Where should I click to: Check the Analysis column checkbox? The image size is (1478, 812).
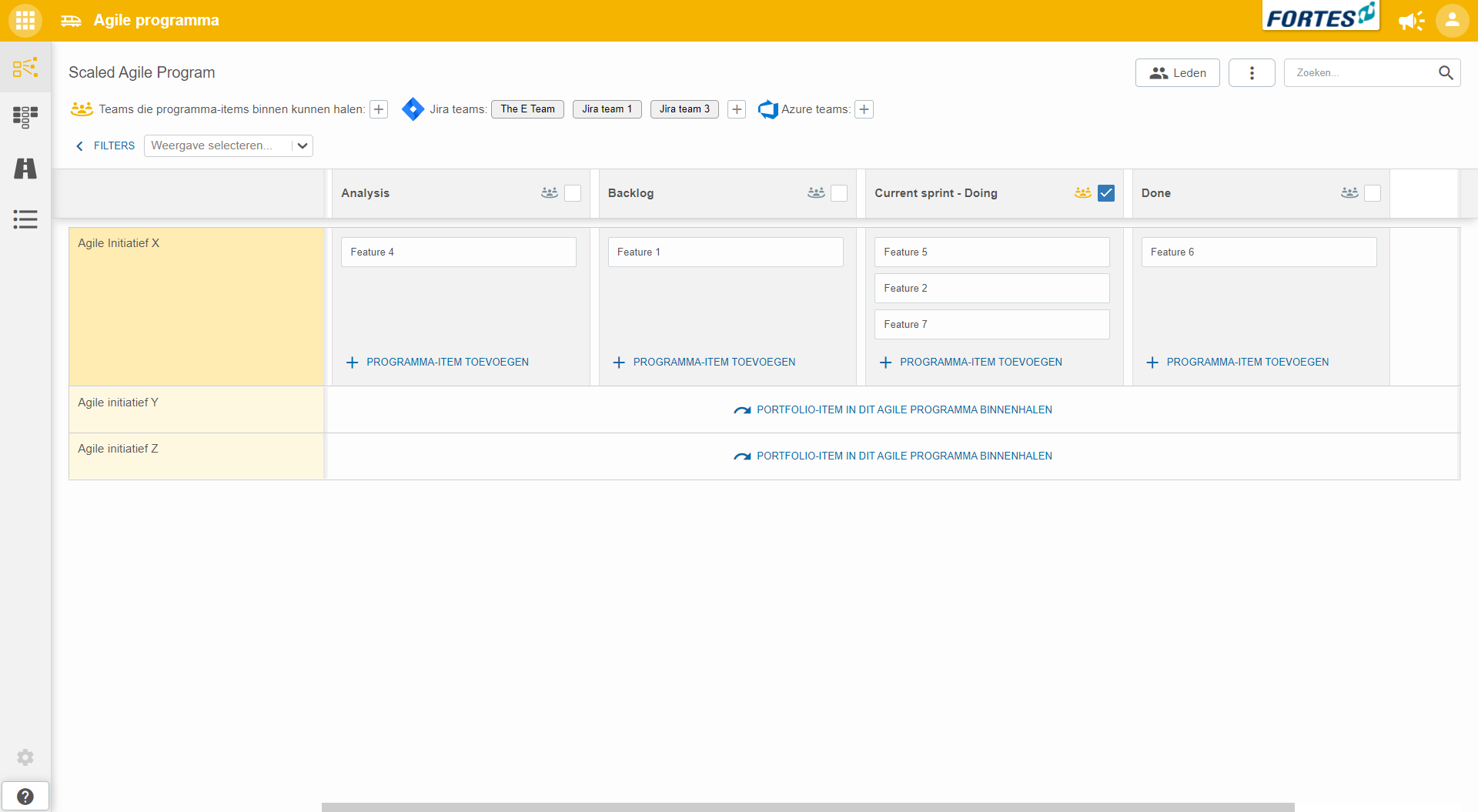point(573,193)
